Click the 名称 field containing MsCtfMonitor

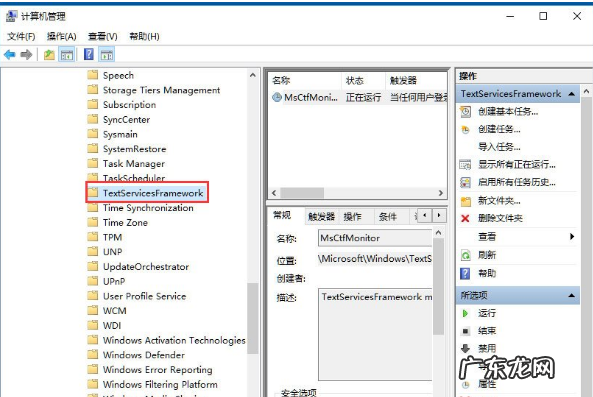(375, 238)
